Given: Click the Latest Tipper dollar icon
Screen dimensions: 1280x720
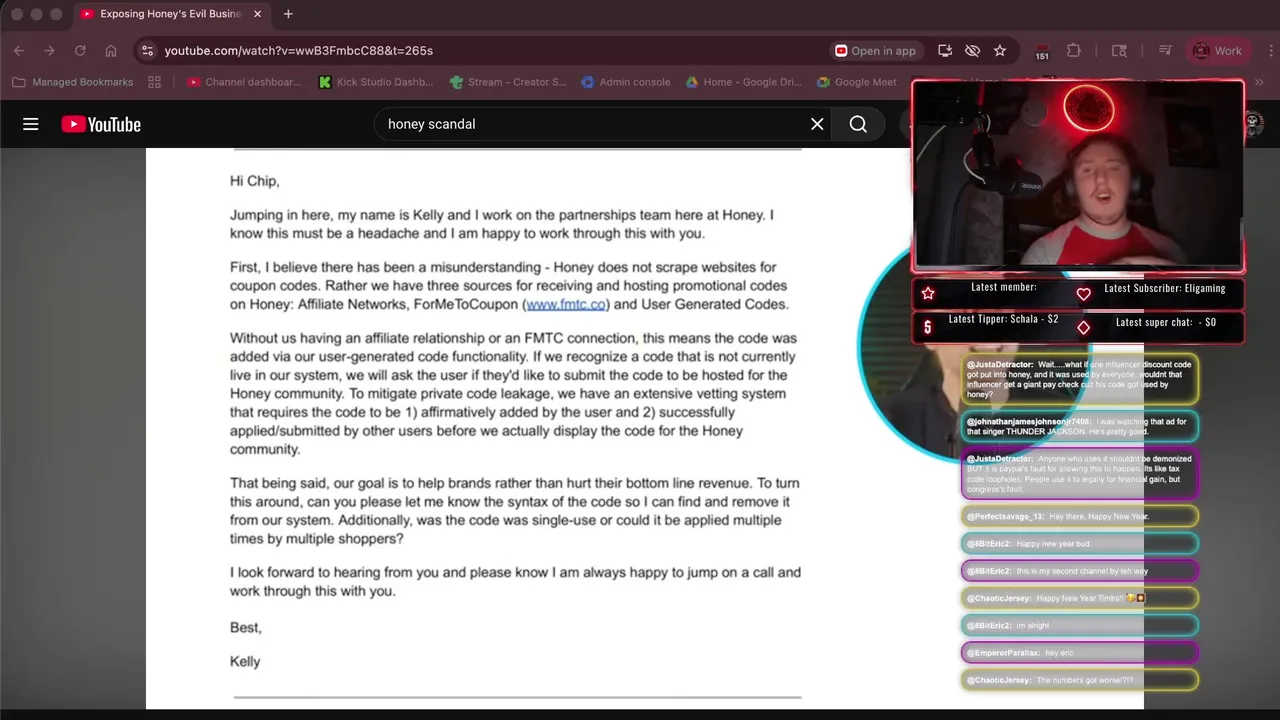Looking at the screenshot, I should pyautogui.click(x=928, y=327).
